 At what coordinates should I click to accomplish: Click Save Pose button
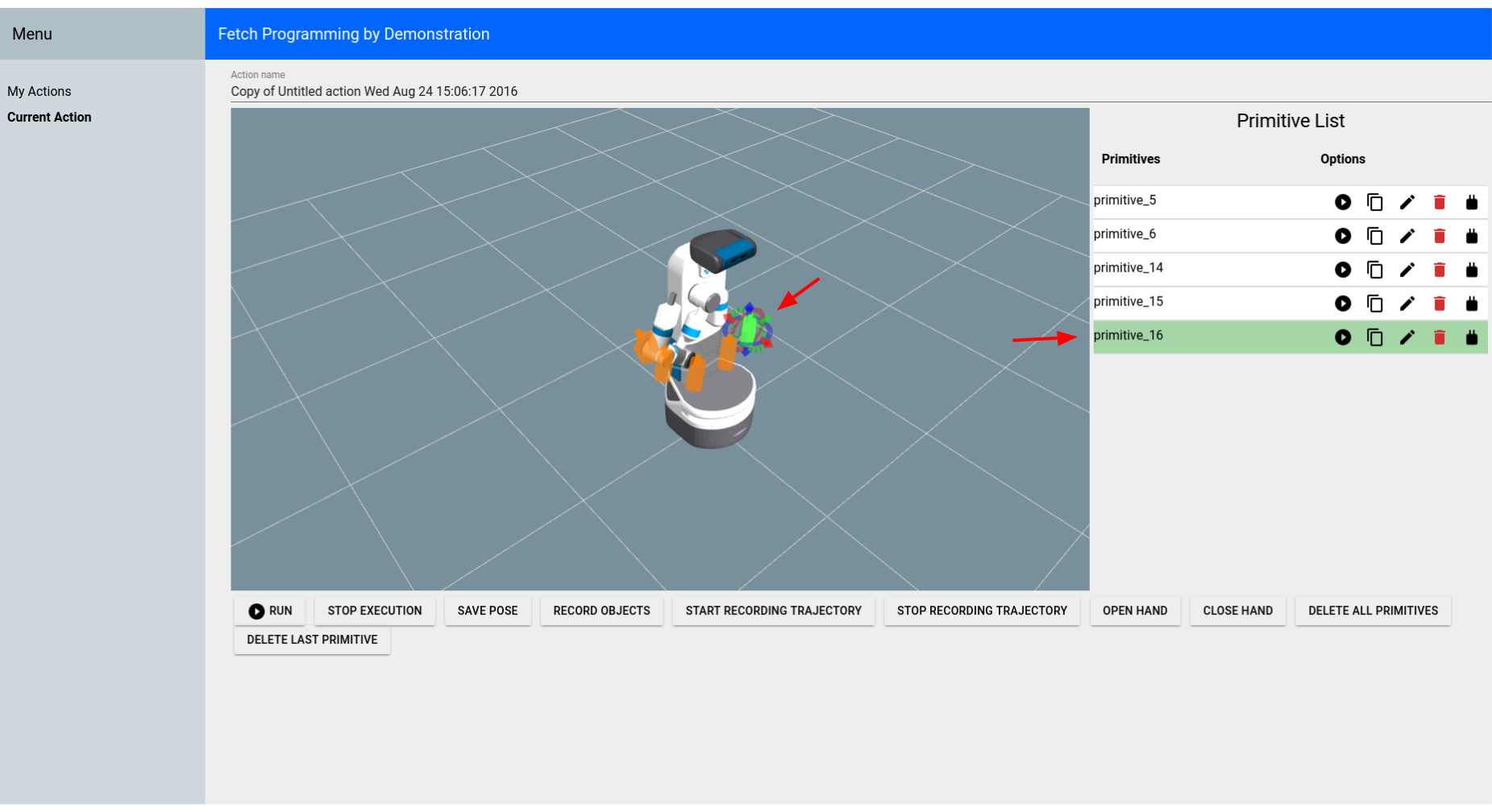[487, 611]
